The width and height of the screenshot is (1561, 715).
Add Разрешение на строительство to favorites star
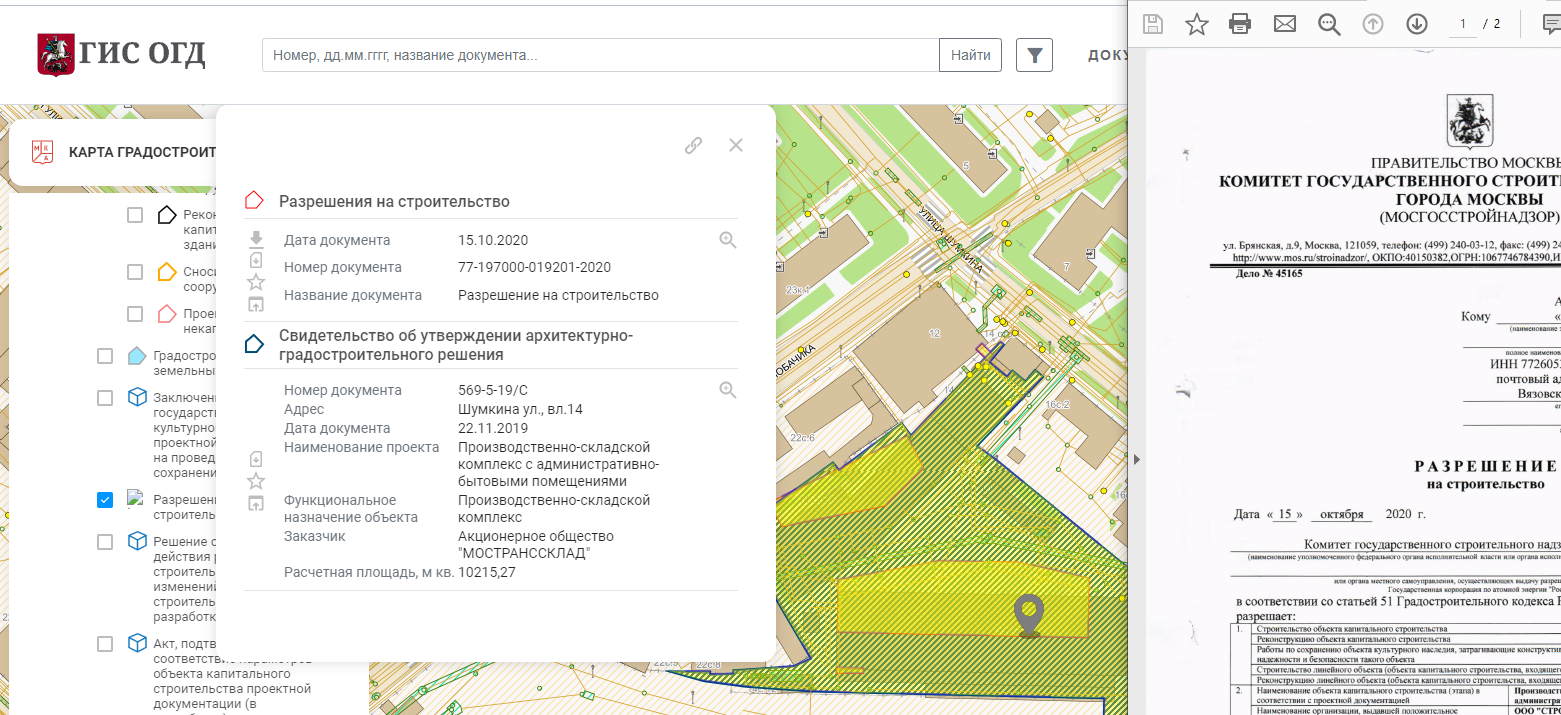pos(256,282)
